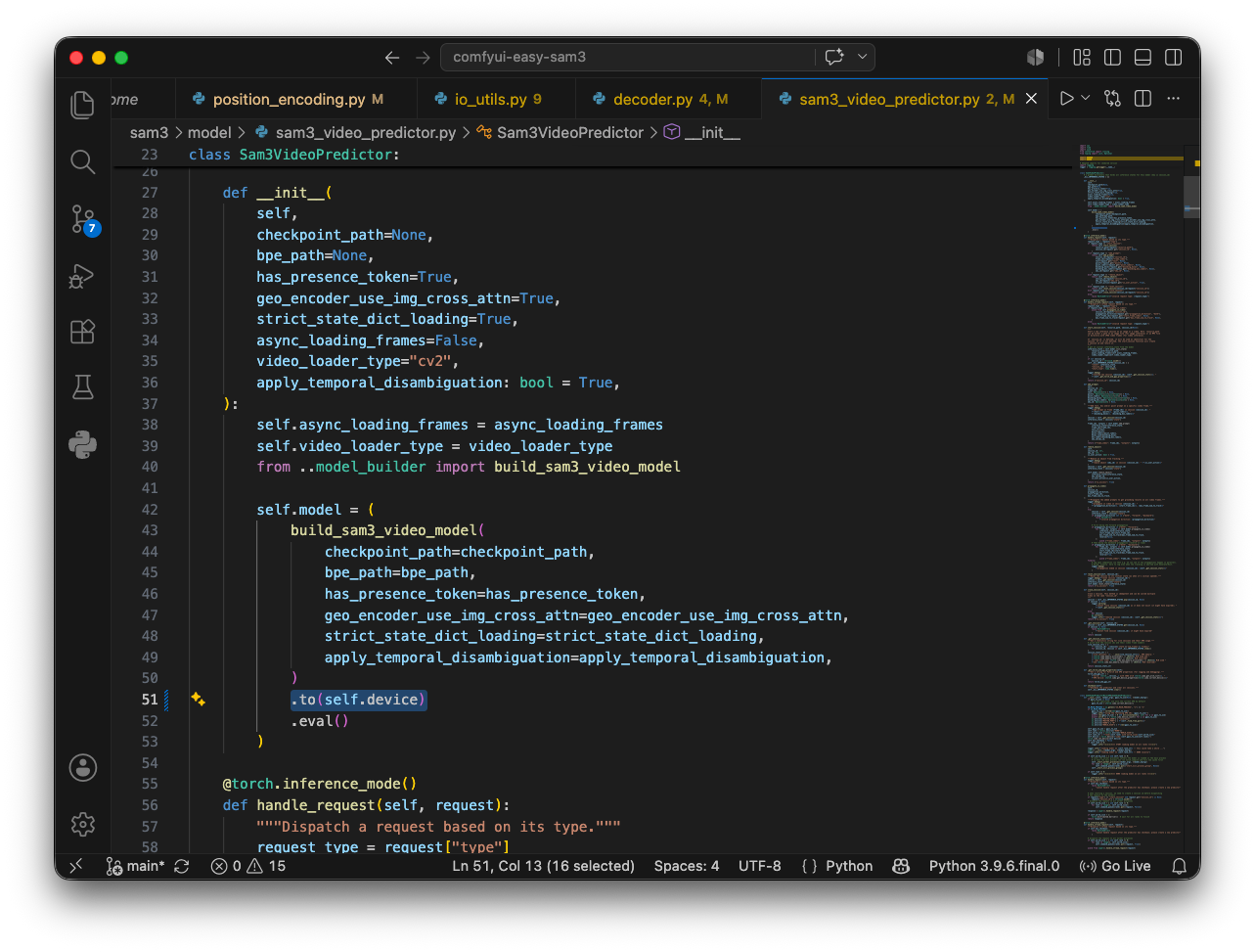Viewport: 1255px width, 952px height.
Task: Open the __init__ method breadcrumb
Action: pos(702,132)
